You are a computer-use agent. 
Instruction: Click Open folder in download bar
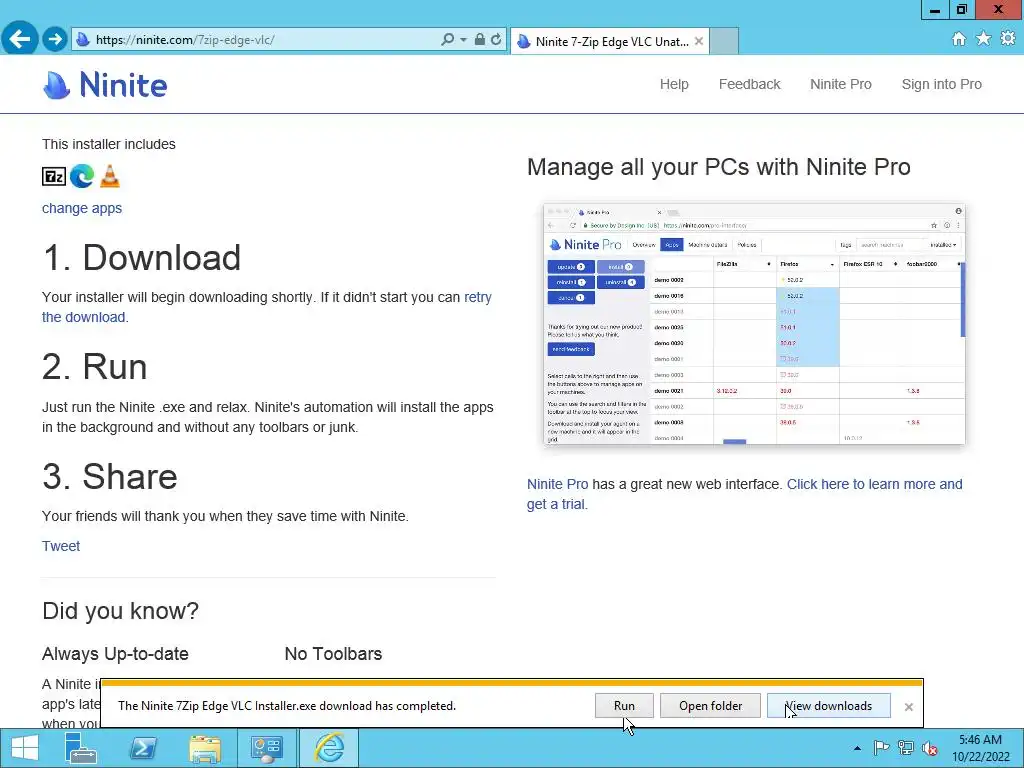[x=710, y=706]
